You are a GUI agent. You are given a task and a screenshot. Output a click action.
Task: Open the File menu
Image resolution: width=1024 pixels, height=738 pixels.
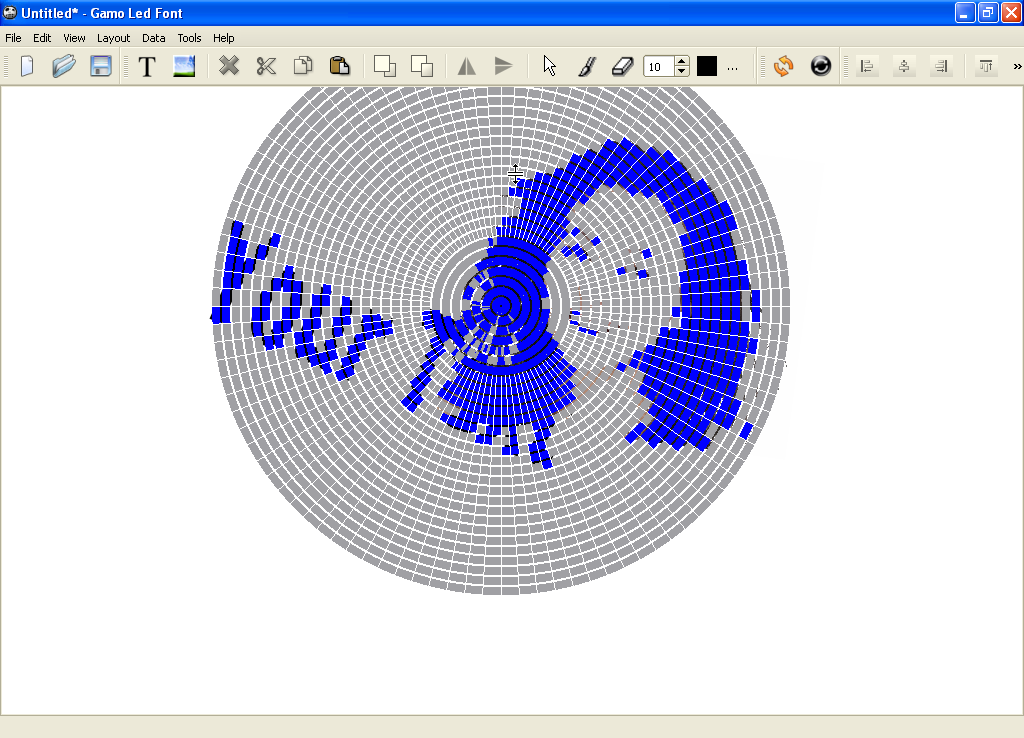coord(13,38)
